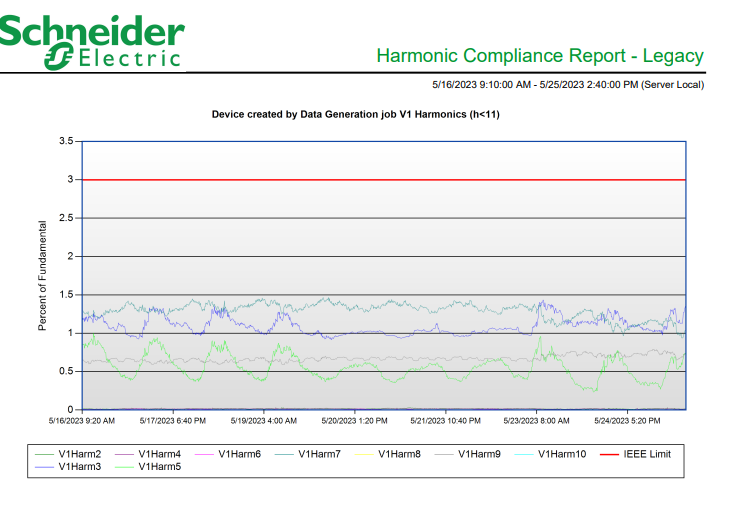Click the V1Harm2 legend line swatch
This screenshot has width=738, height=525.
pyautogui.click(x=44, y=454)
